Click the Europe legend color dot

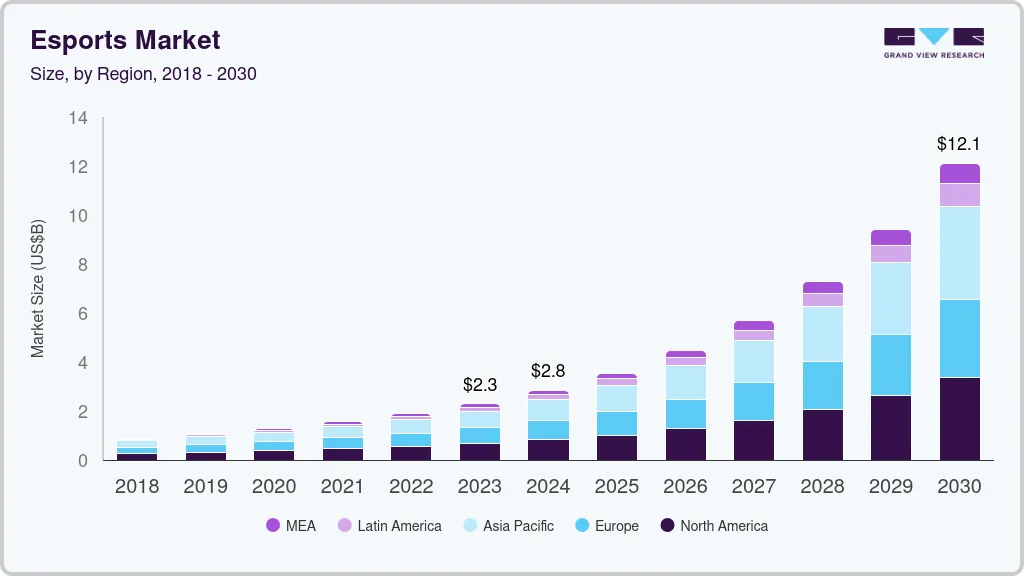coord(580,526)
